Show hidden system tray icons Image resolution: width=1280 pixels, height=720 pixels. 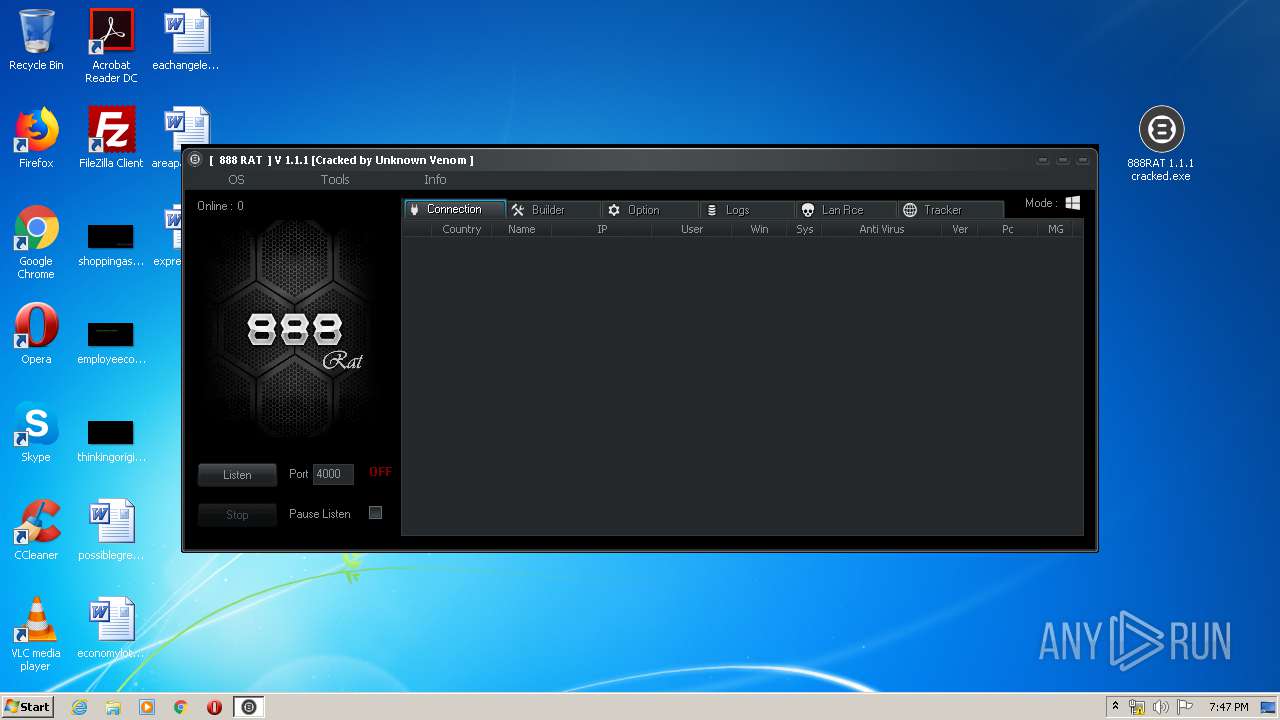[x=1115, y=707]
